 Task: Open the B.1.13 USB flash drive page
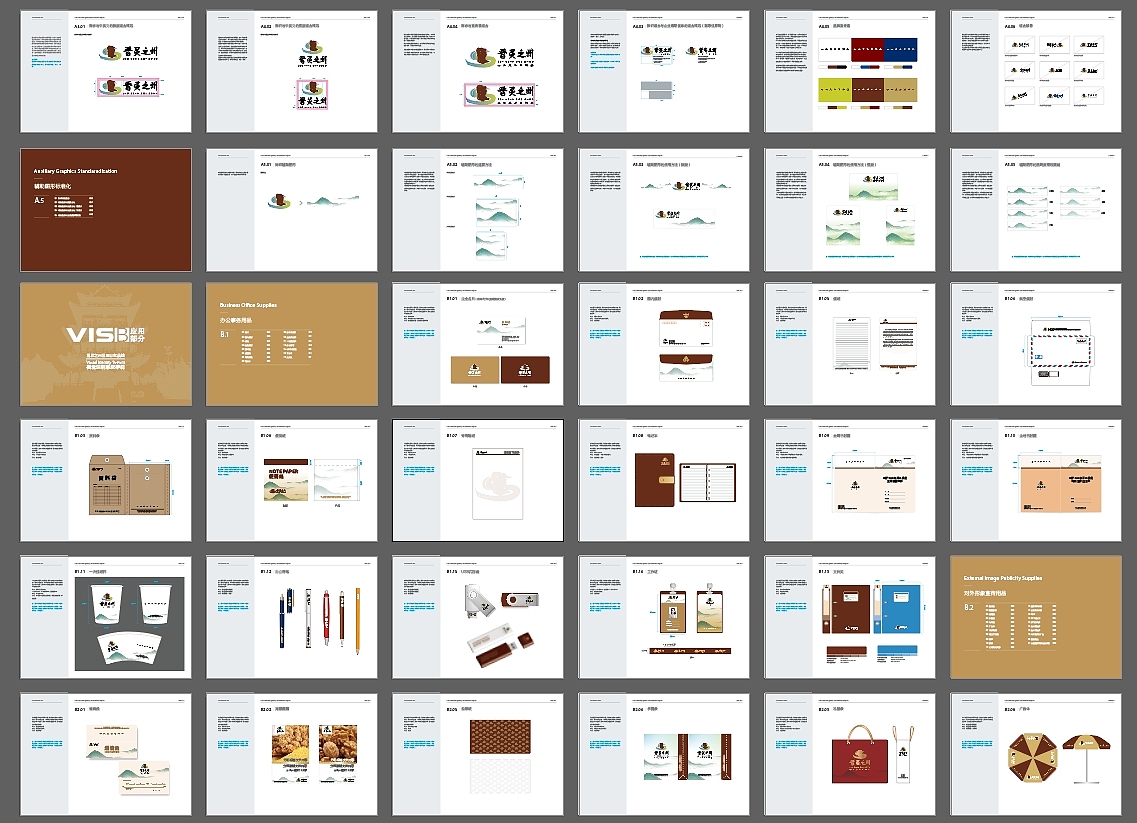pyautogui.click(x=478, y=617)
